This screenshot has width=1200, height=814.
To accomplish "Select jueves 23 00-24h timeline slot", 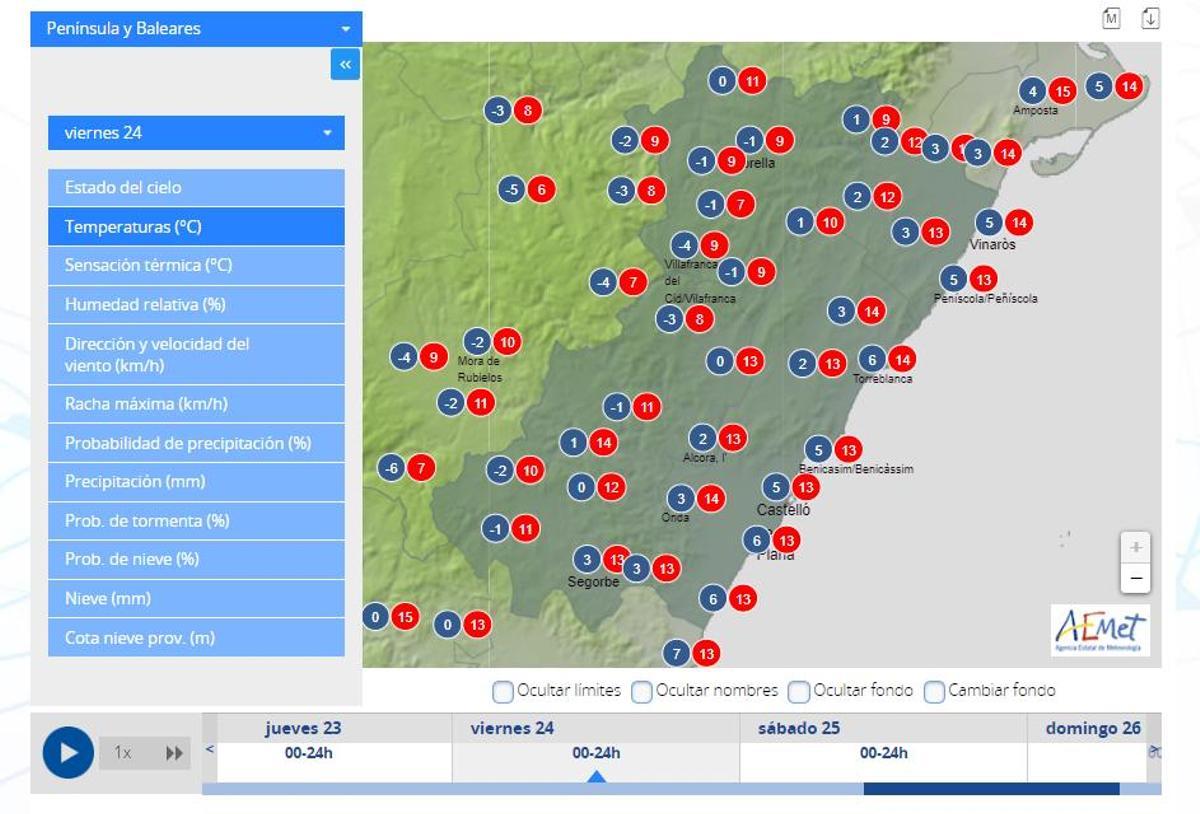I will (x=309, y=753).
